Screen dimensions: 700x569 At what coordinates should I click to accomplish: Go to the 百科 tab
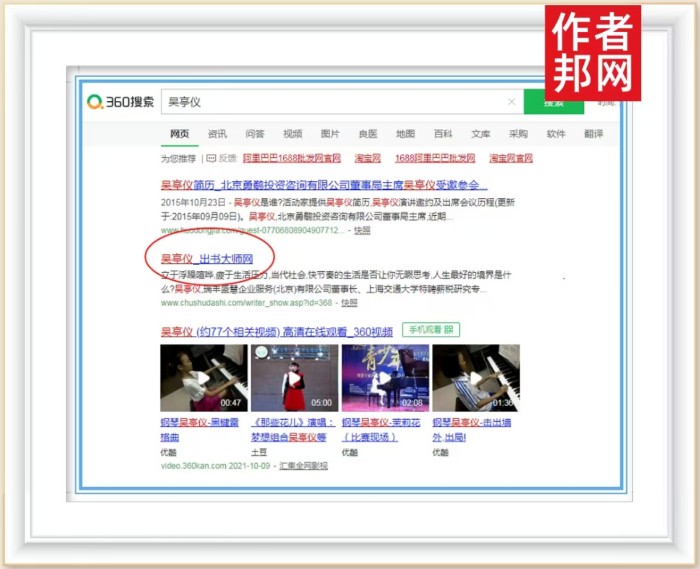pyautogui.click(x=443, y=134)
